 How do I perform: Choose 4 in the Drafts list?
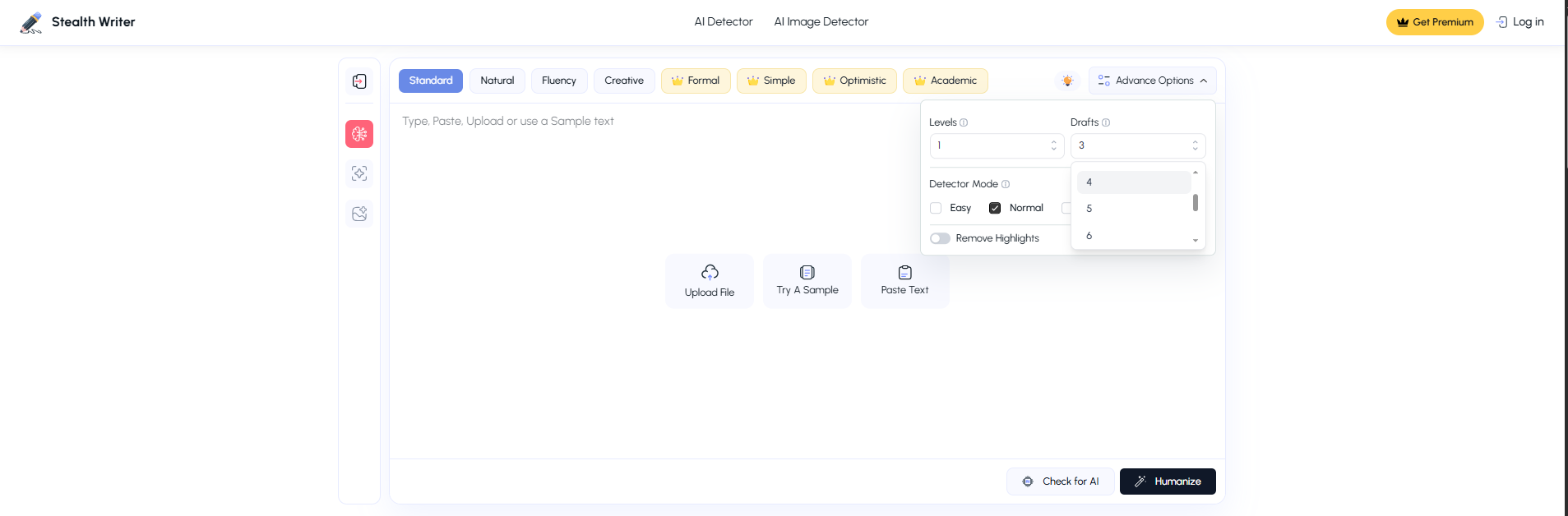1134,182
